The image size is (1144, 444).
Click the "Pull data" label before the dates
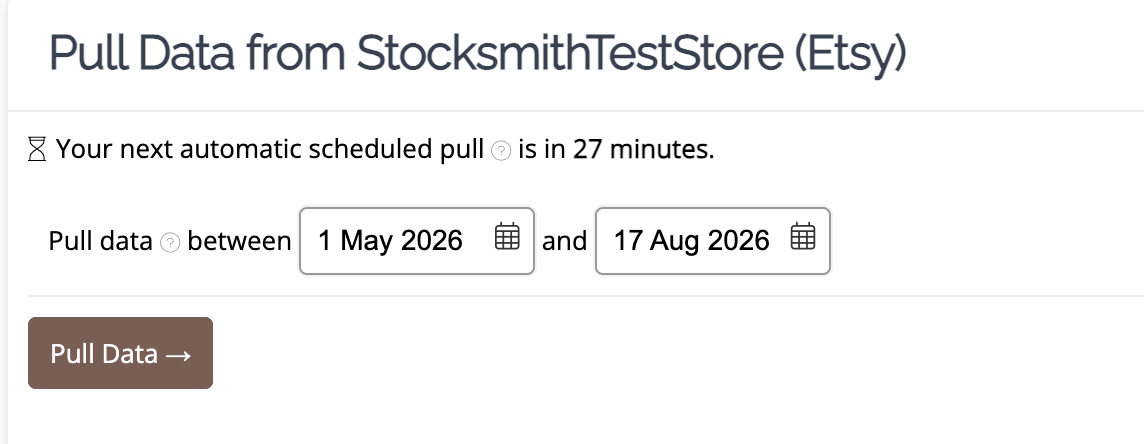(x=101, y=241)
